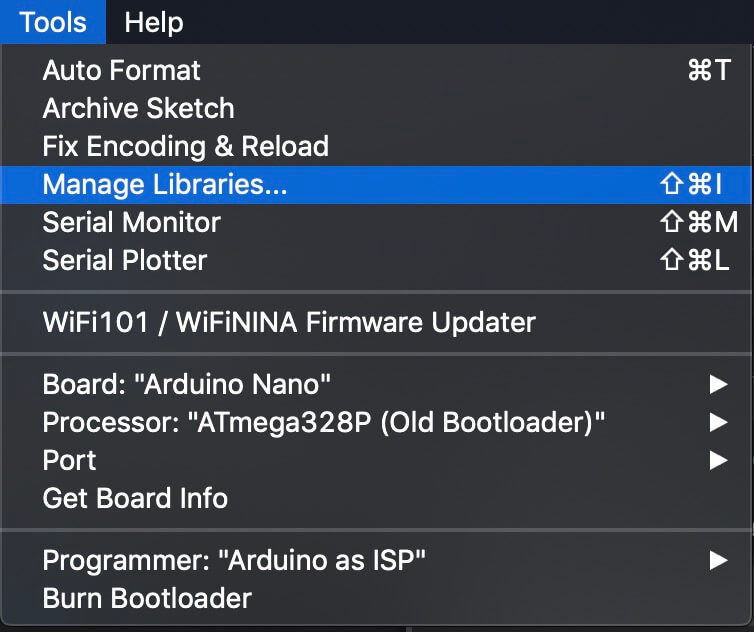The height and width of the screenshot is (632, 754).
Task: Choose Archive Sketch
Action: pos(376,108)
